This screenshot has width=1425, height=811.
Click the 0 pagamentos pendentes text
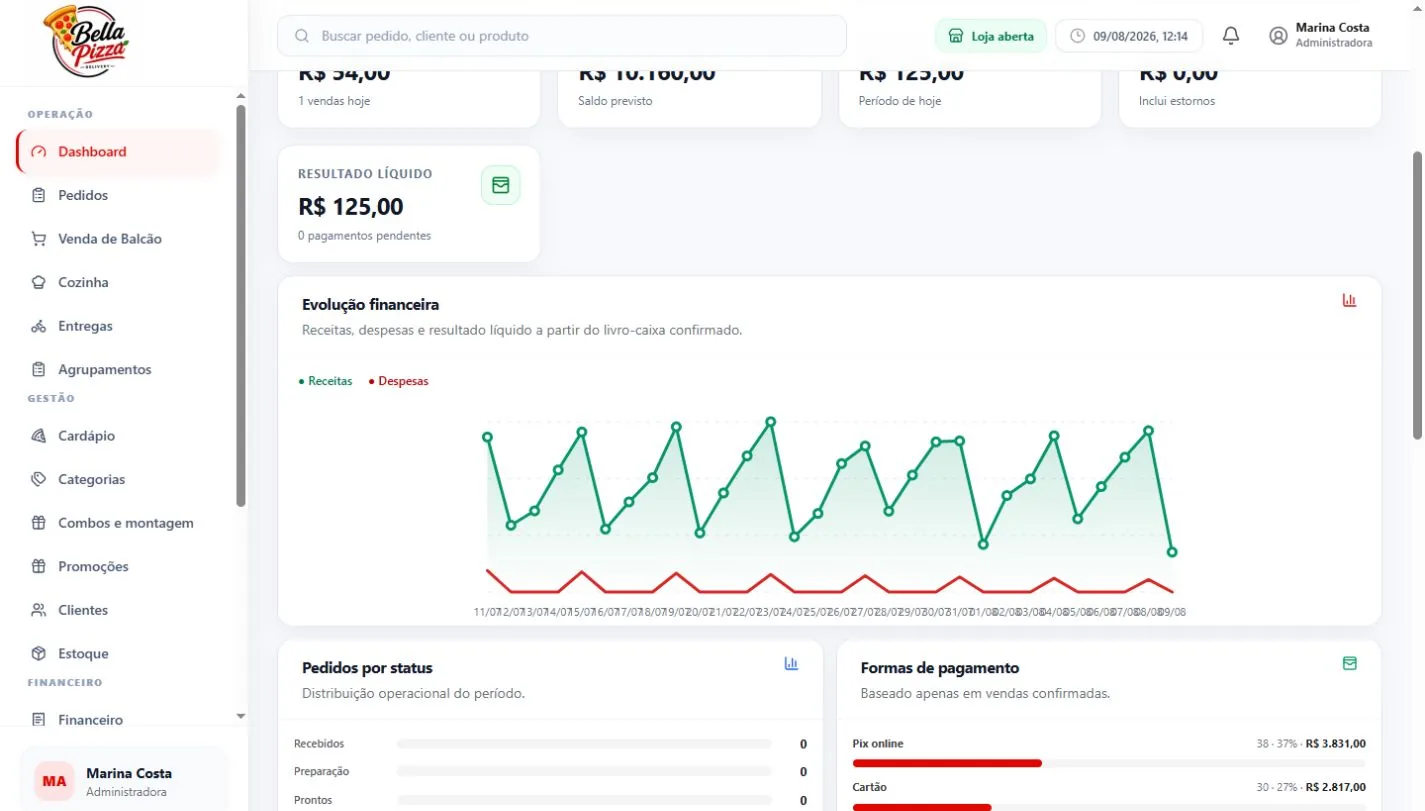(365, 236)
